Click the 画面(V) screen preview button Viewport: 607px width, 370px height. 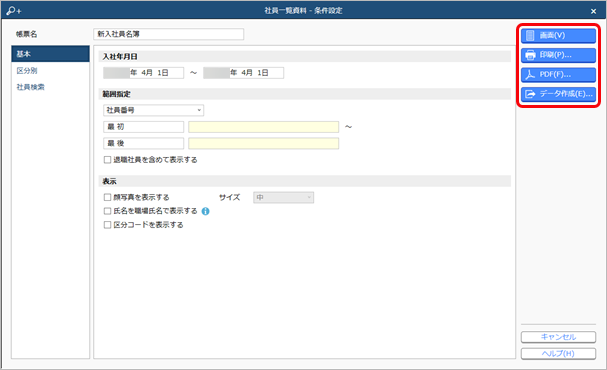pyautogui.click(x=558, y=36)
